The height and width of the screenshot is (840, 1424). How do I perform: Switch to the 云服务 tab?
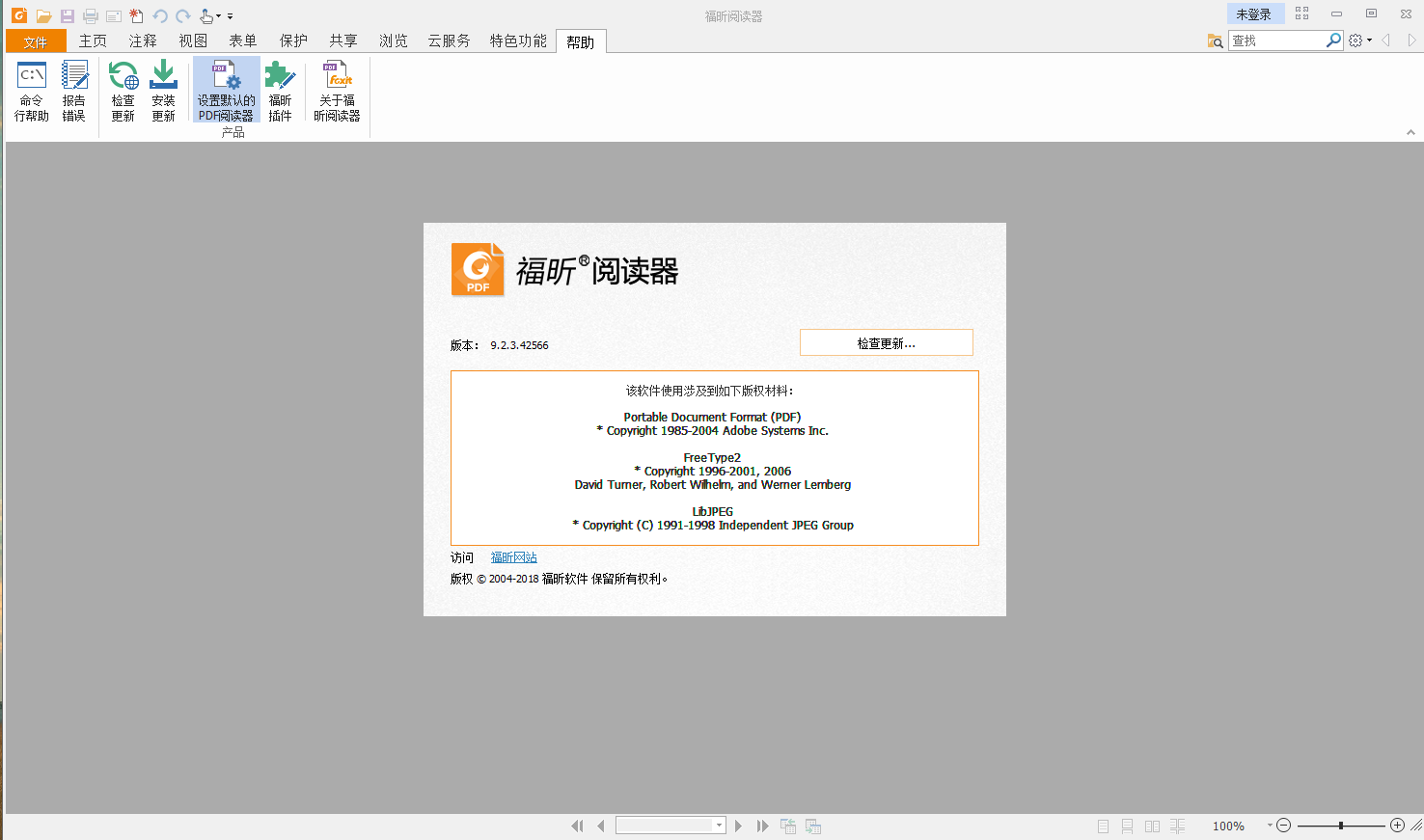pos(450,41)
